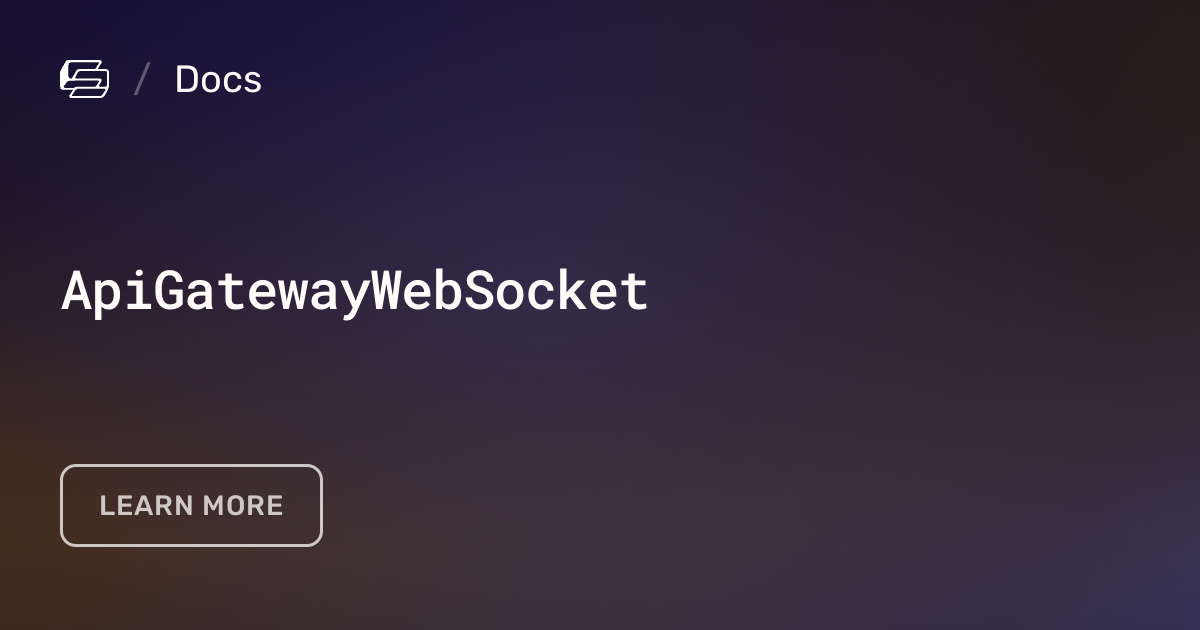Open Docs next to the logo
This screenshot has height=630, width=1200.
tap(218, 80)
